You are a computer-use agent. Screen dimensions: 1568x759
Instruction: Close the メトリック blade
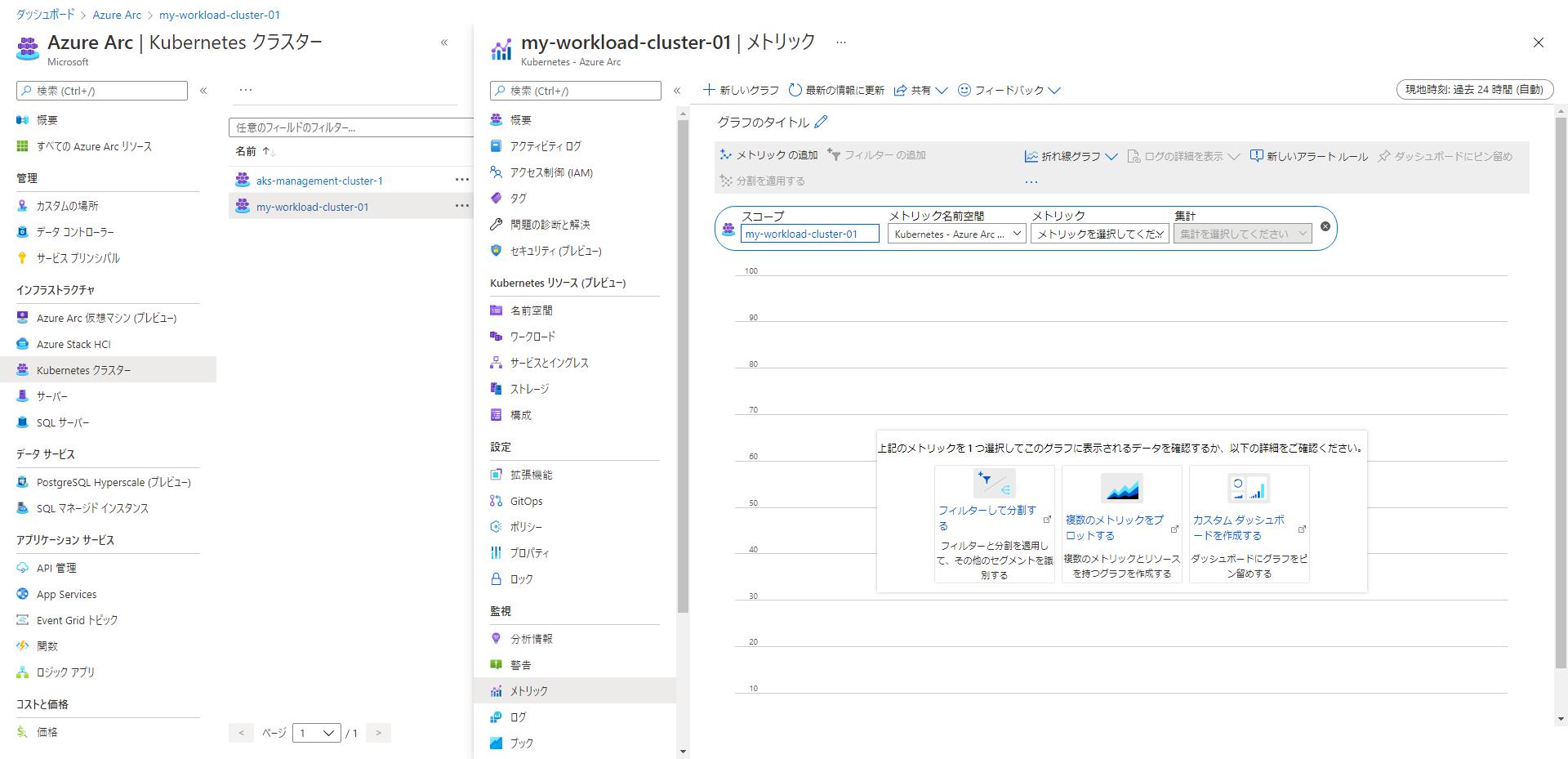tap(1539, 42)
